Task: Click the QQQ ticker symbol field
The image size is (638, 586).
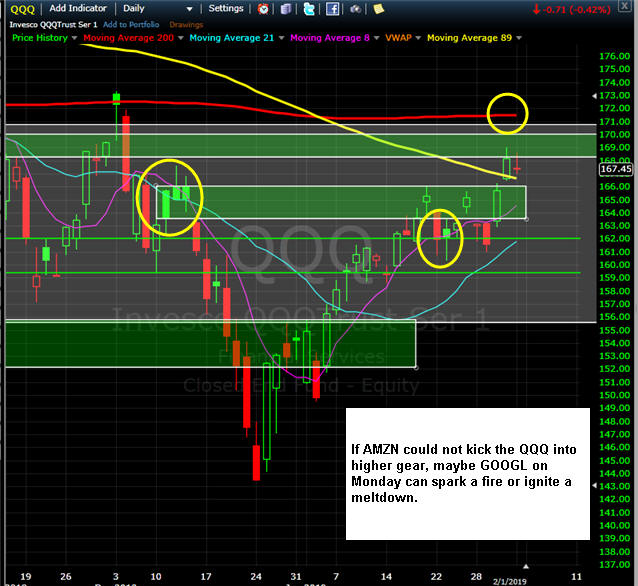Action: point(22,8)
